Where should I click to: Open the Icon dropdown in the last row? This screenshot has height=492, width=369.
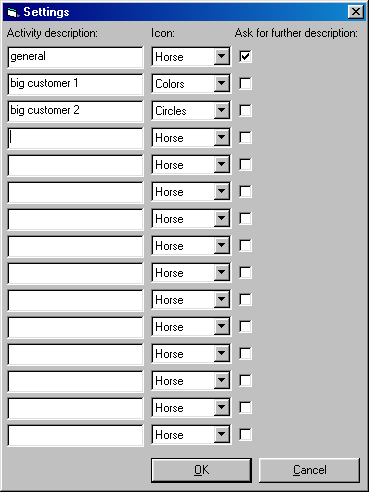point(222,434)
